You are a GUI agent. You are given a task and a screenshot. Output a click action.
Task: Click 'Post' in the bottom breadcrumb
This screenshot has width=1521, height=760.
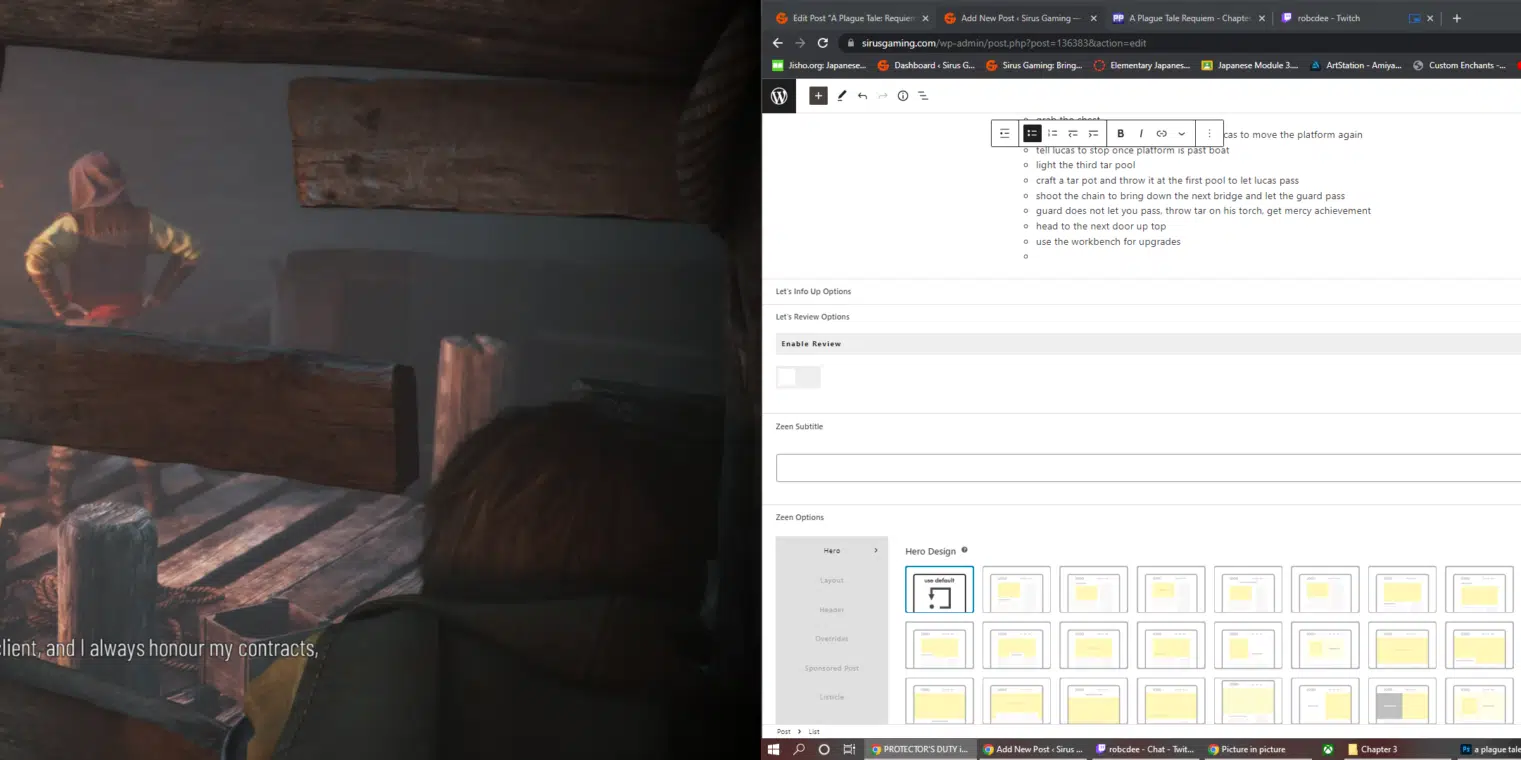click(784, 732)
